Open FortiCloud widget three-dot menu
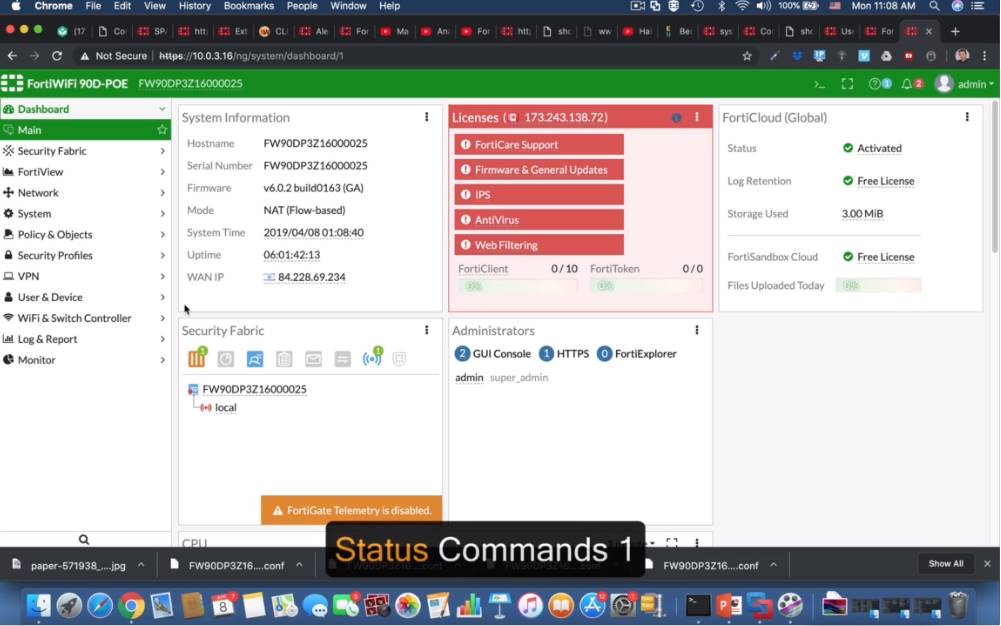The image size is (1001, 626). pyautogui.click(x=967, y=118)
